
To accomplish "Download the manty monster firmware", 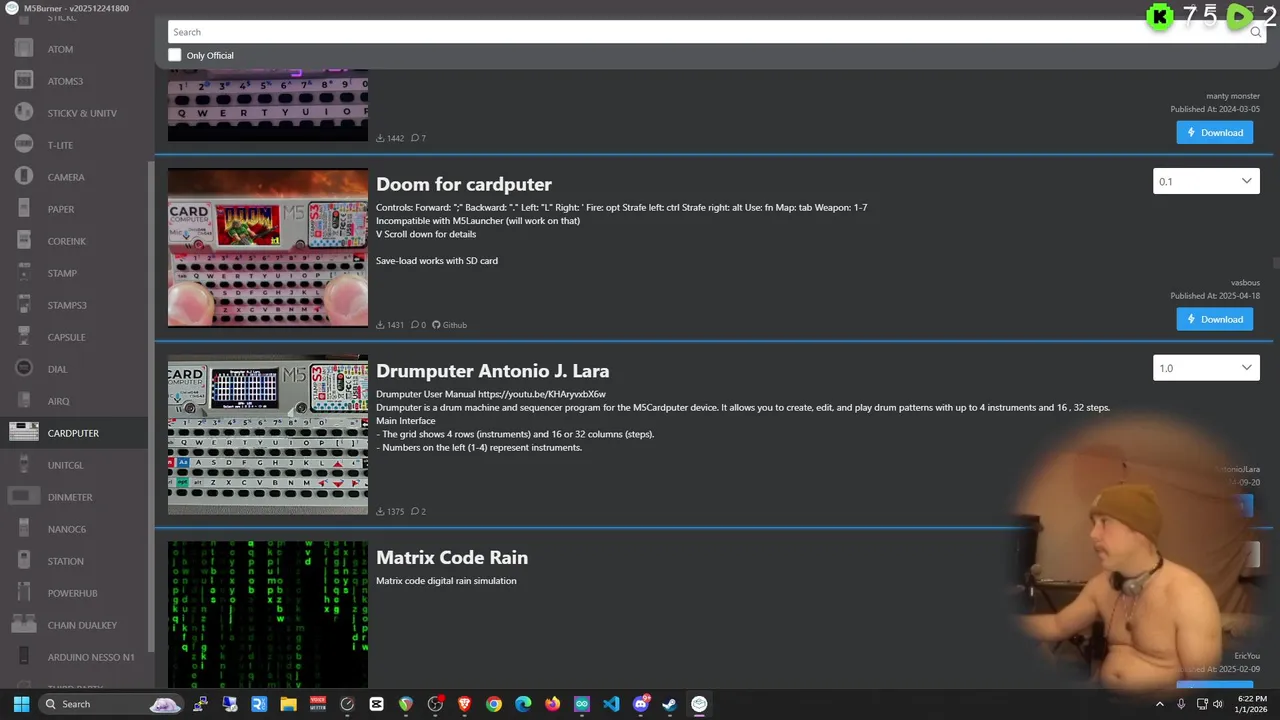I will [x=1215, y=132].
